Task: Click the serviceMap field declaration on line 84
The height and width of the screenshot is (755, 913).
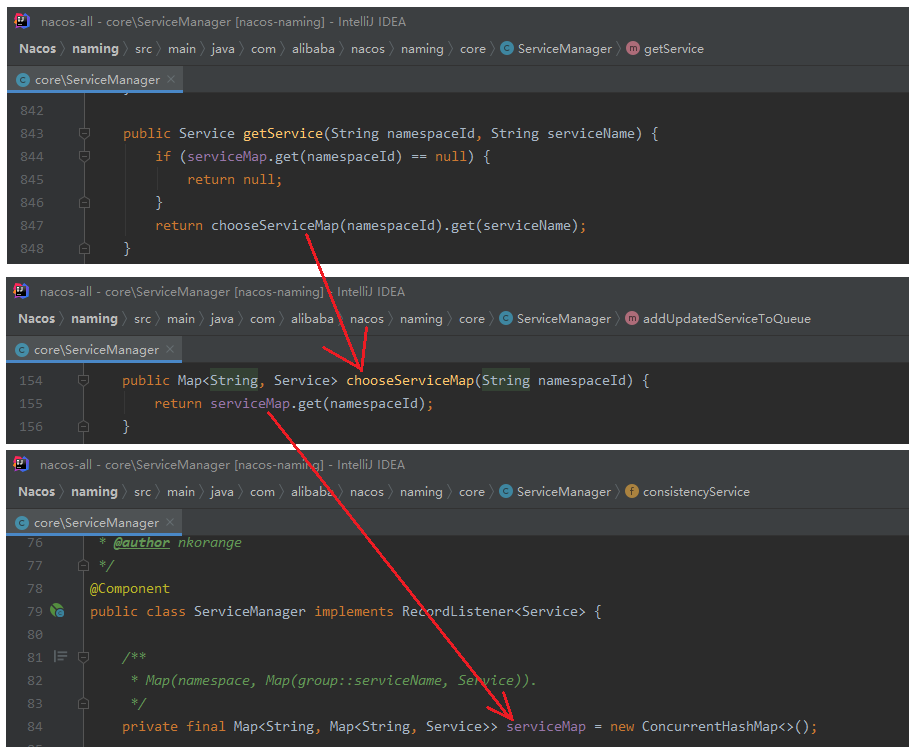Action: [x=546, y=726]
